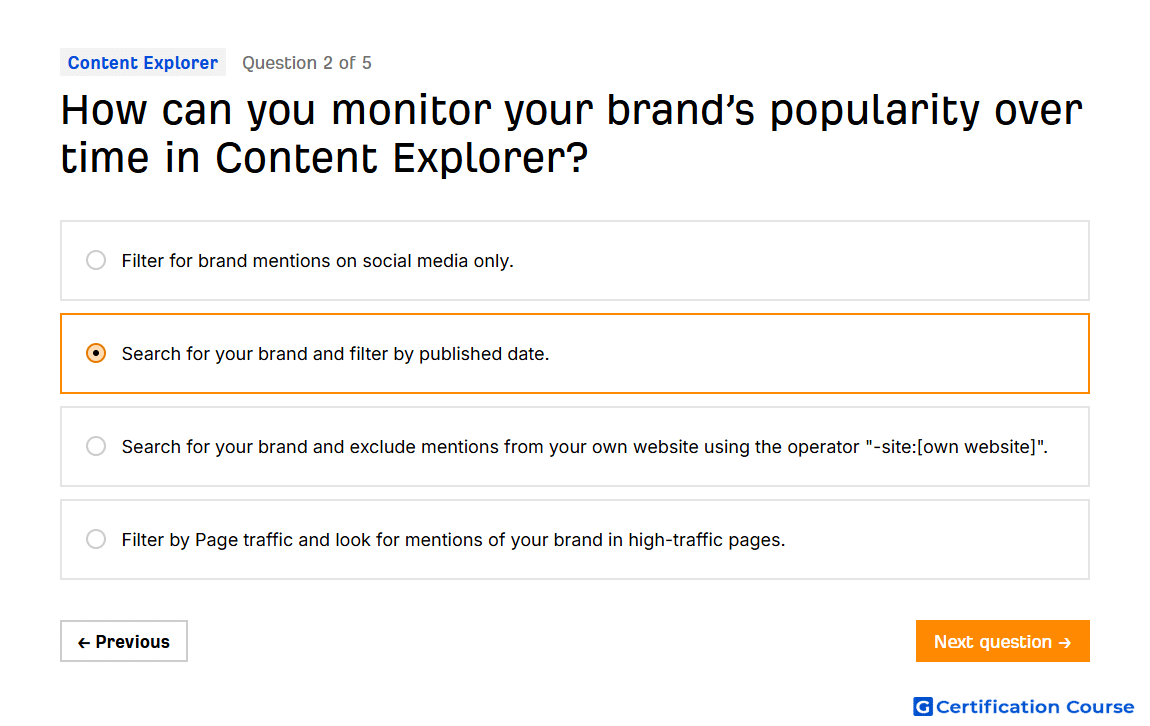Click the Question 2 of 5 indicator
The image size is (1150, 726).
(x=307, y=63)
